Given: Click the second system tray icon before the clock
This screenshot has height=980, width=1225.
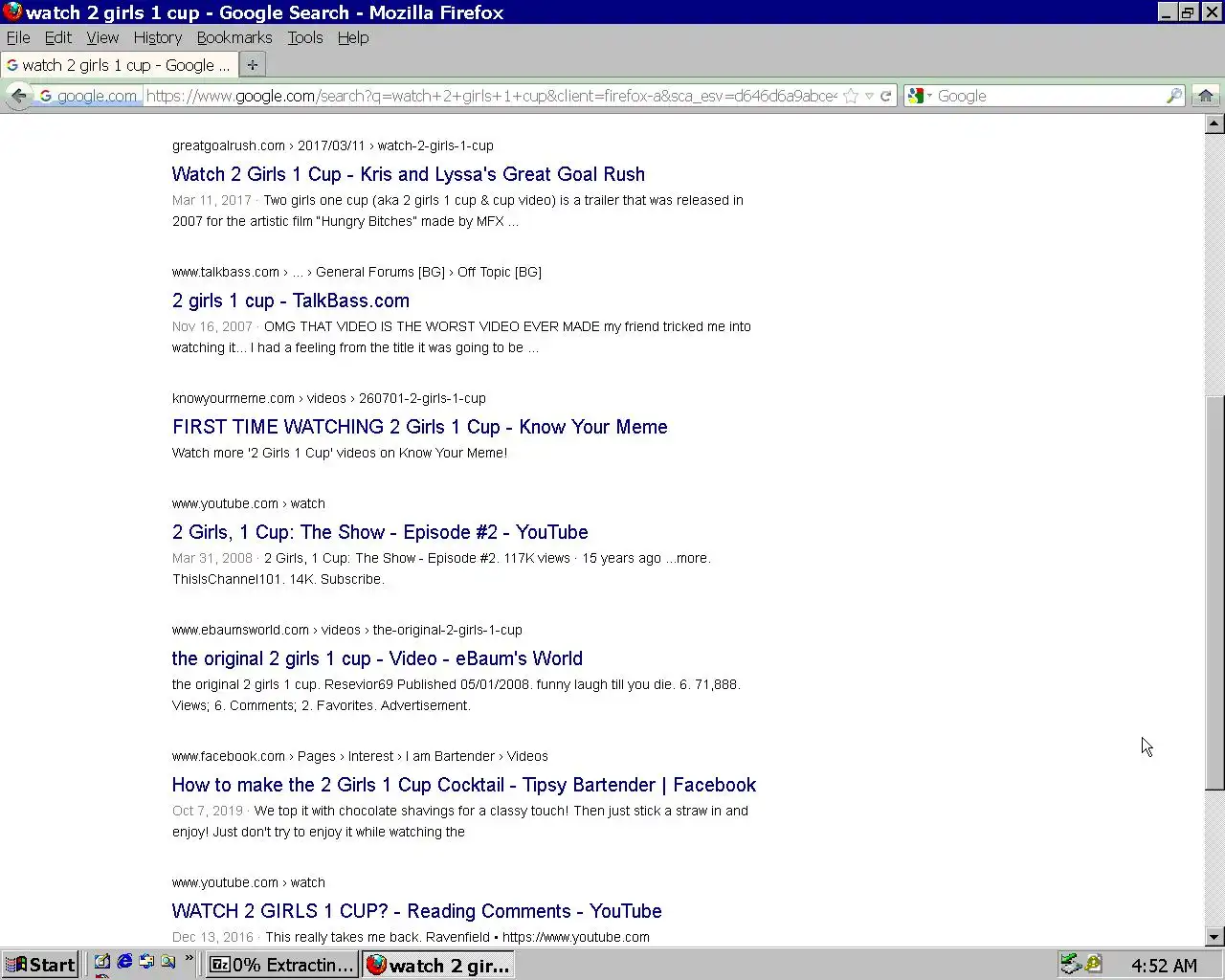Looking at the screenshot, I should click(x=1094, y=965).
